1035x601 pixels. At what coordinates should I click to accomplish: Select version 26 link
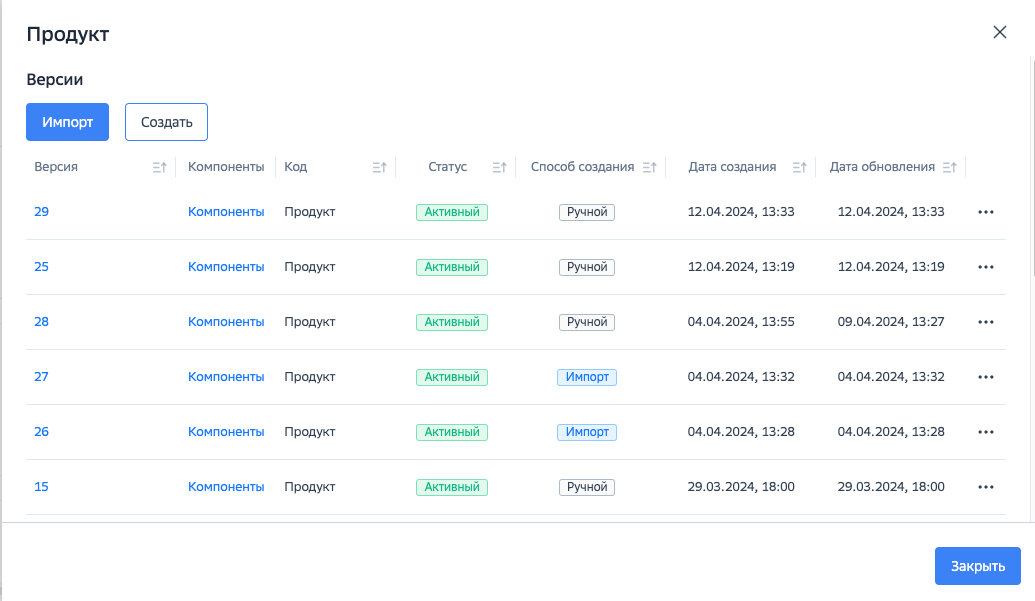coord(41,432)
